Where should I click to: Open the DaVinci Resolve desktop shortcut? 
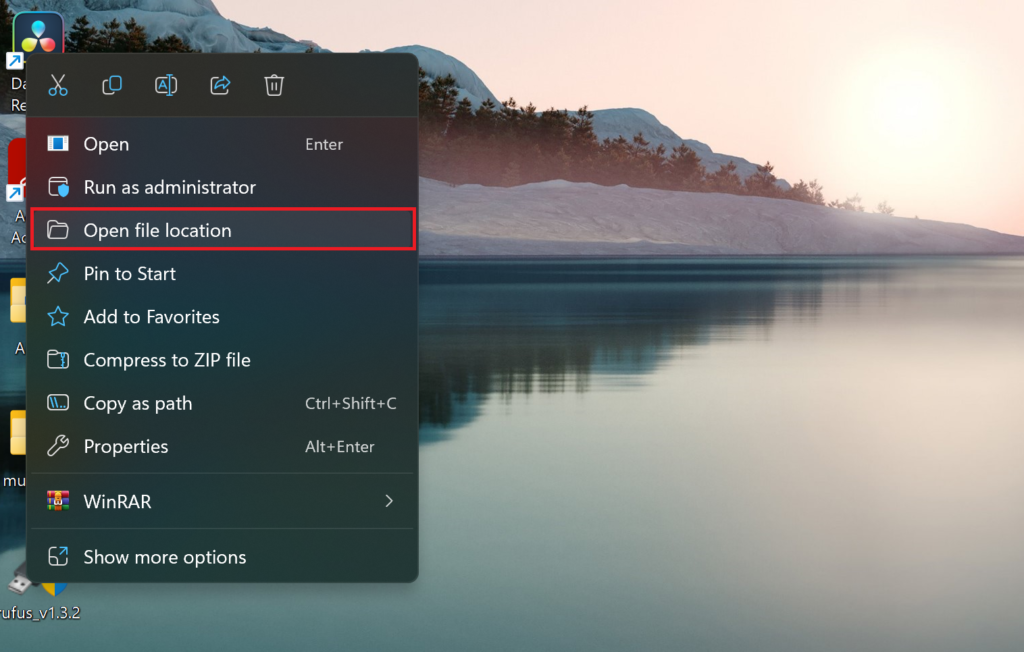[x=38, y=32]
